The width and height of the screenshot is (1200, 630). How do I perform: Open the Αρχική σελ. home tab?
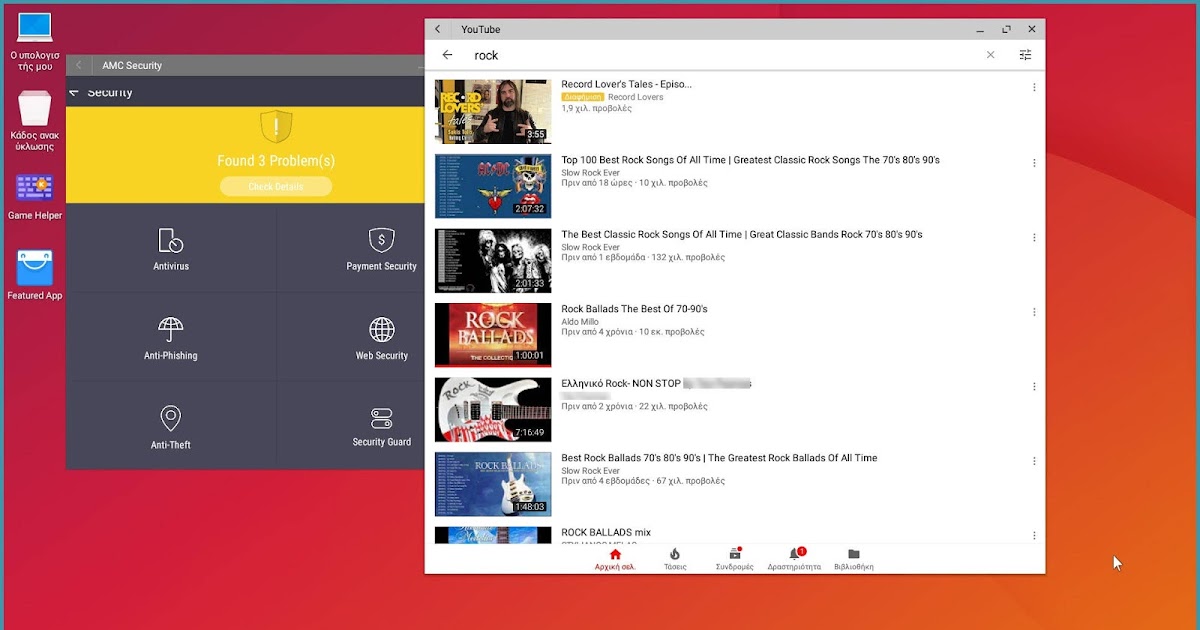click(x=615, y=560)
